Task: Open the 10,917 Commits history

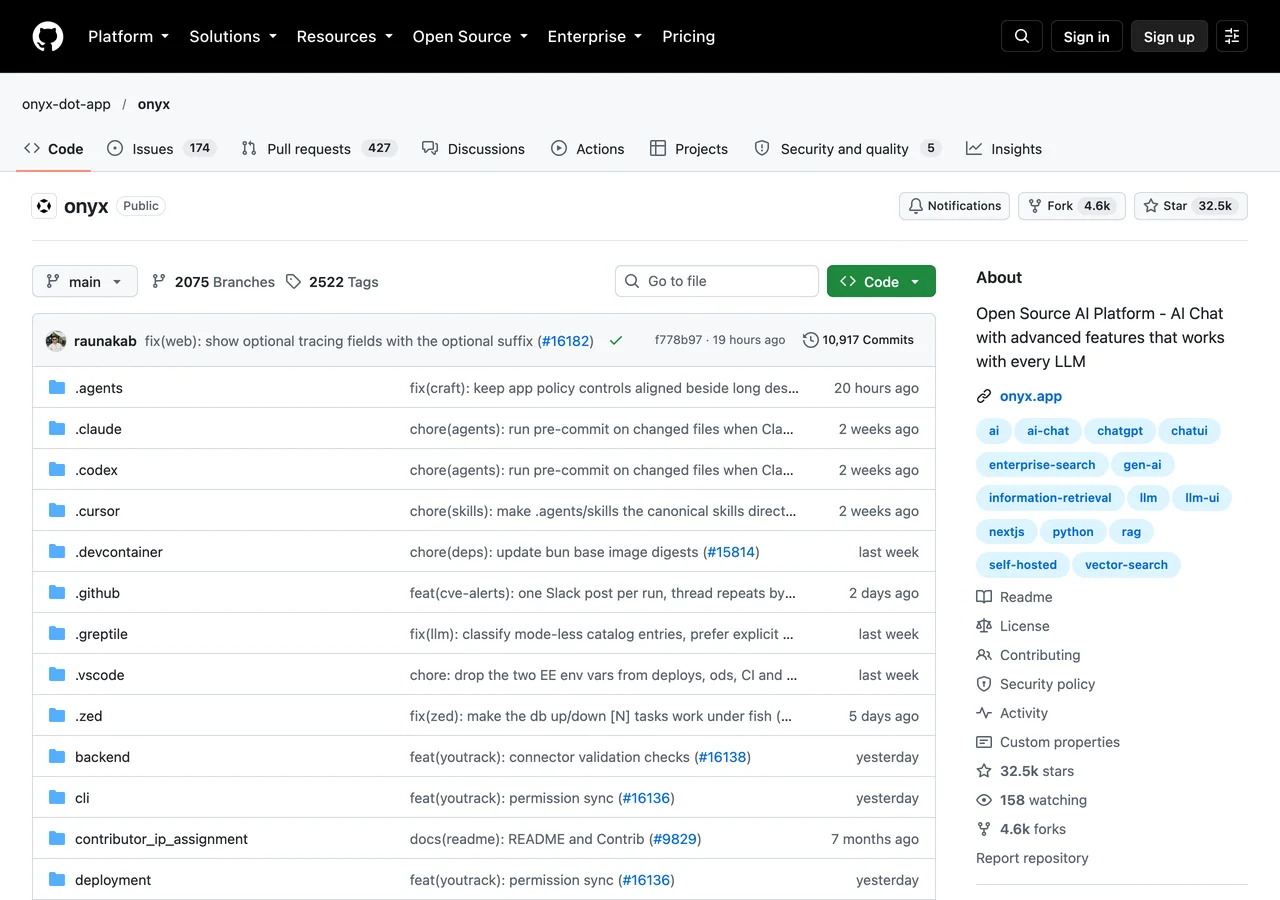Action: click(x=859, y=340)
